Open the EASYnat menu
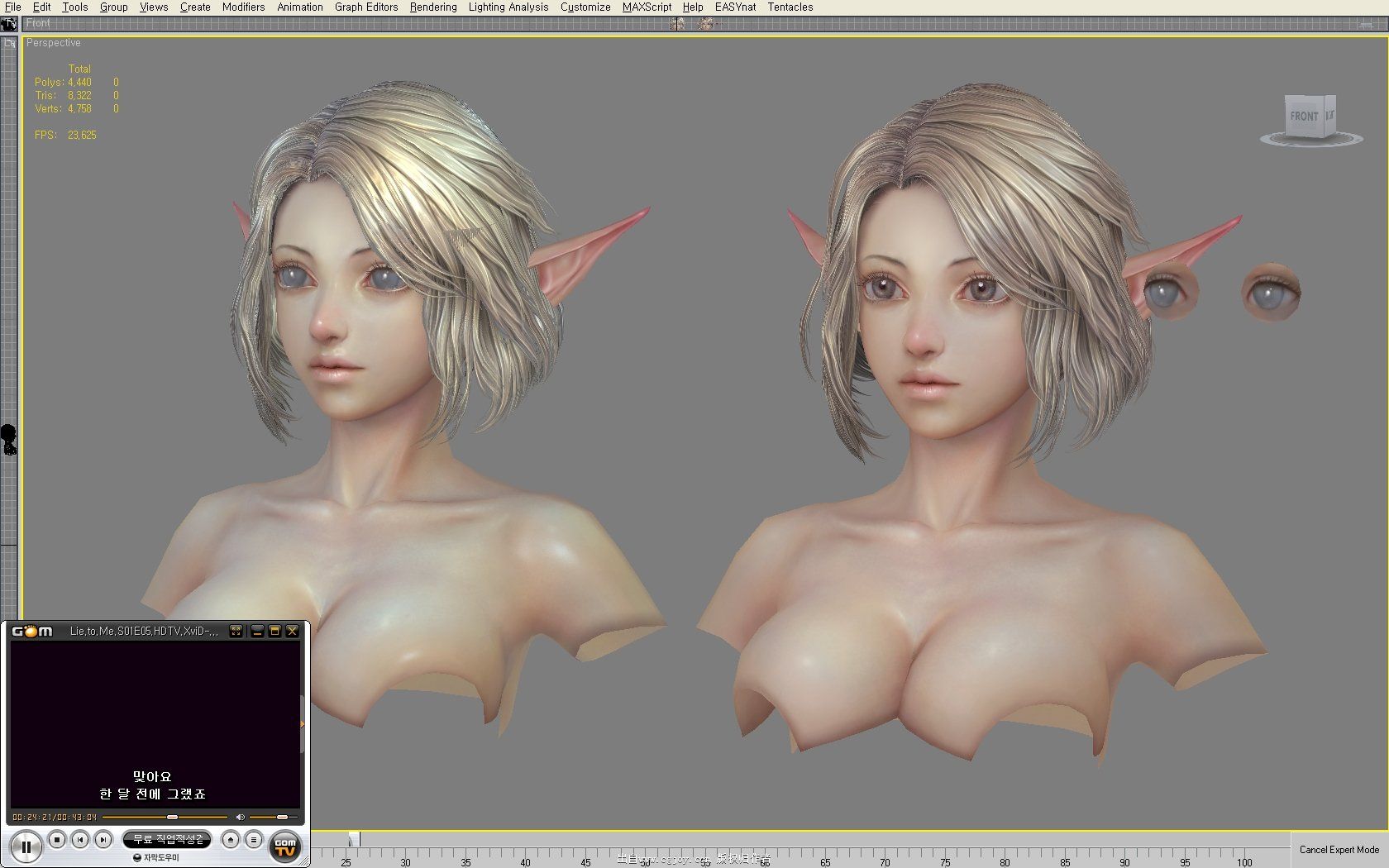This screenshot has height=868, width=1389. [735, 7]
